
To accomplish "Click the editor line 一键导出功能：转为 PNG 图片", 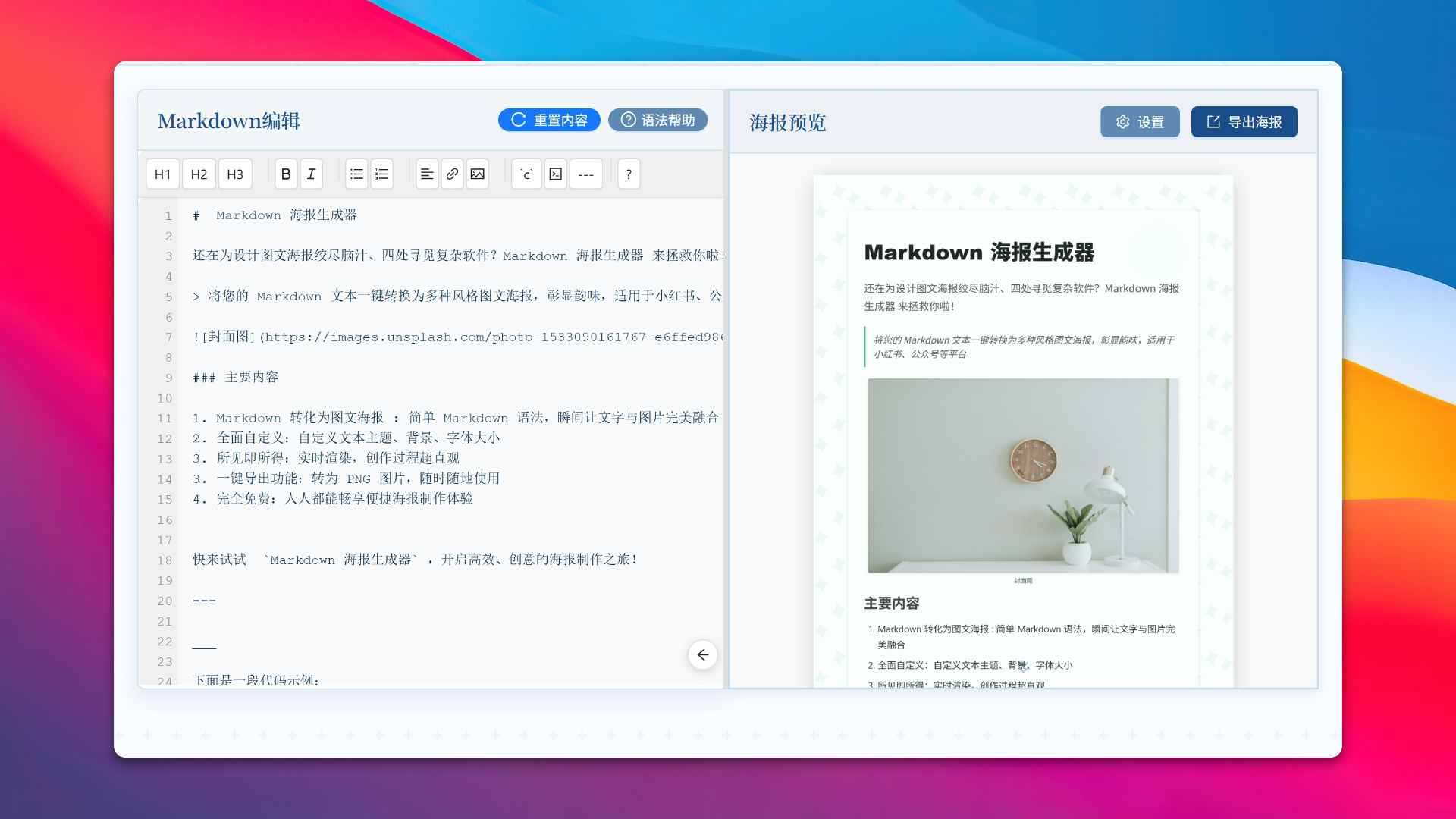I will click(x=347, y=479).
